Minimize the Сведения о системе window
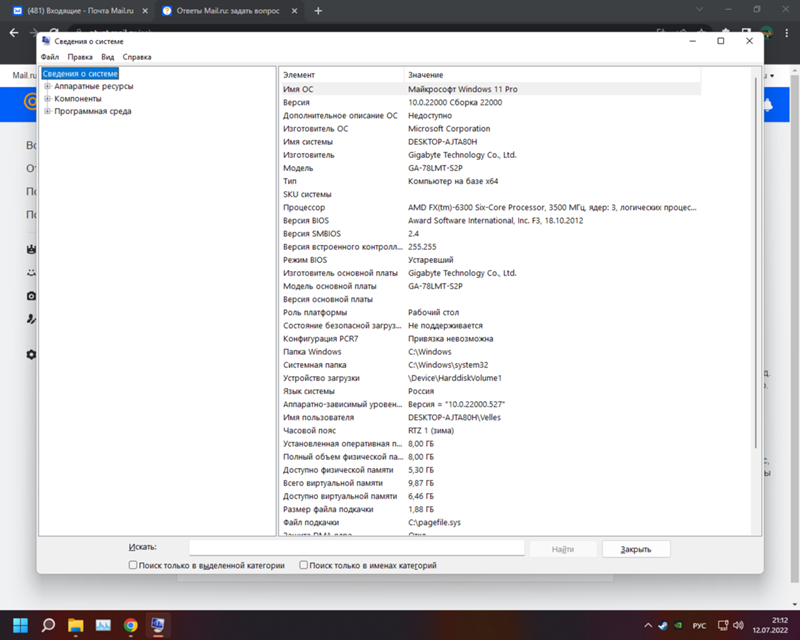The image size is (800, 640). 692,41
